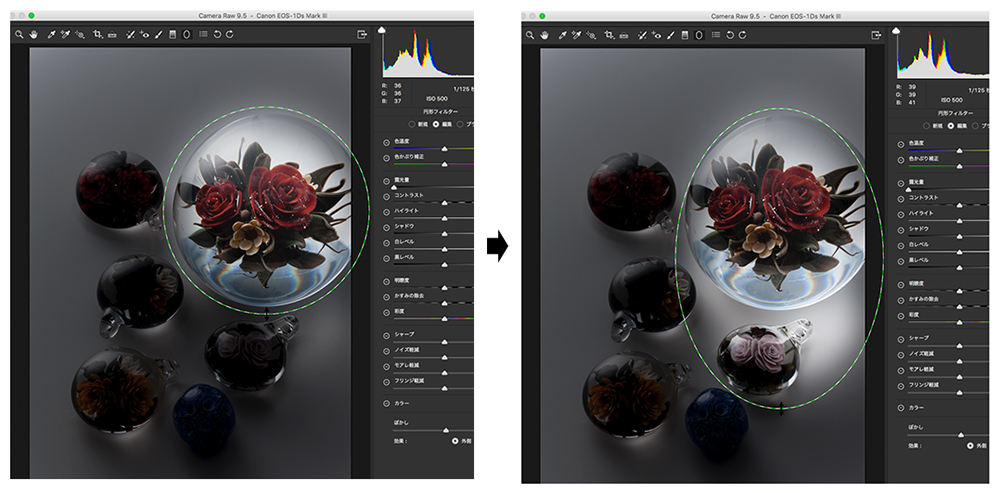
Task: Open preferences list icon in left window
Action: (203, 34)
